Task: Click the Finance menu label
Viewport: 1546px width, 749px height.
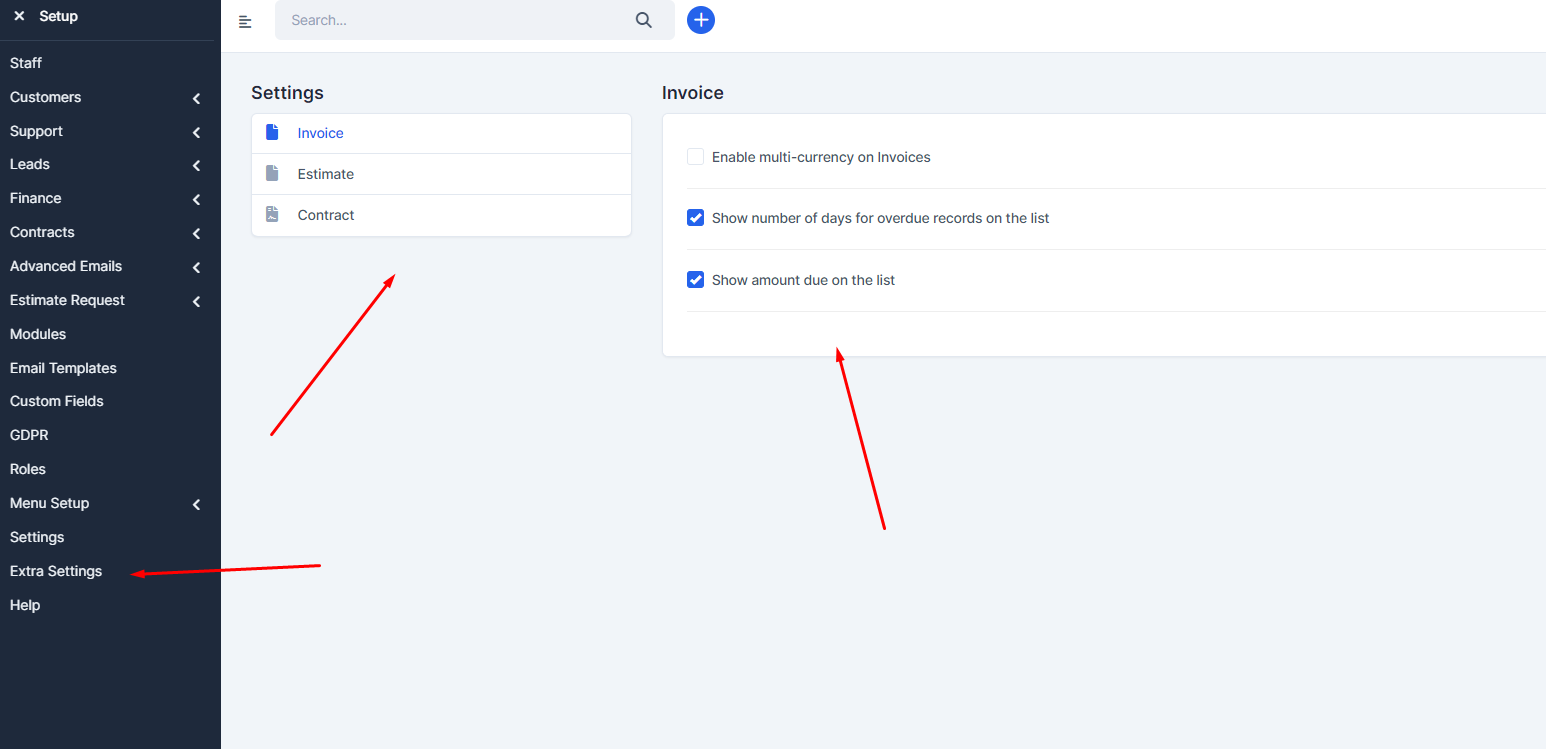Action: coord(35,198)
